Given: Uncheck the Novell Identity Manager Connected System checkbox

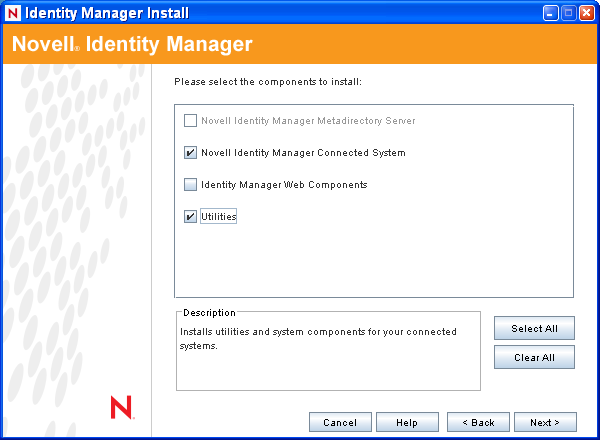Looking at the screenshot, I should point(190,153).
